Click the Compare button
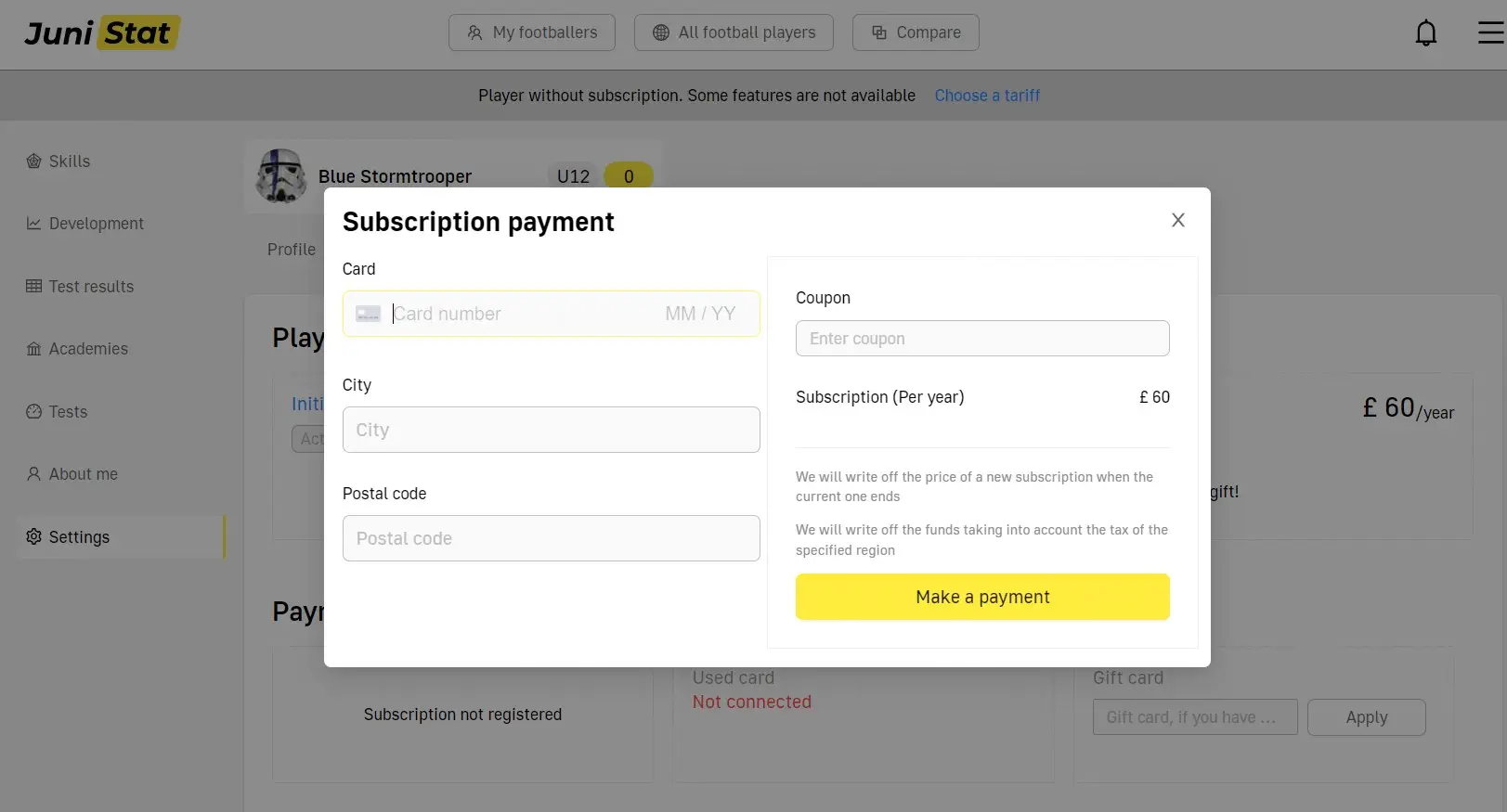 [x=916, y=32]
